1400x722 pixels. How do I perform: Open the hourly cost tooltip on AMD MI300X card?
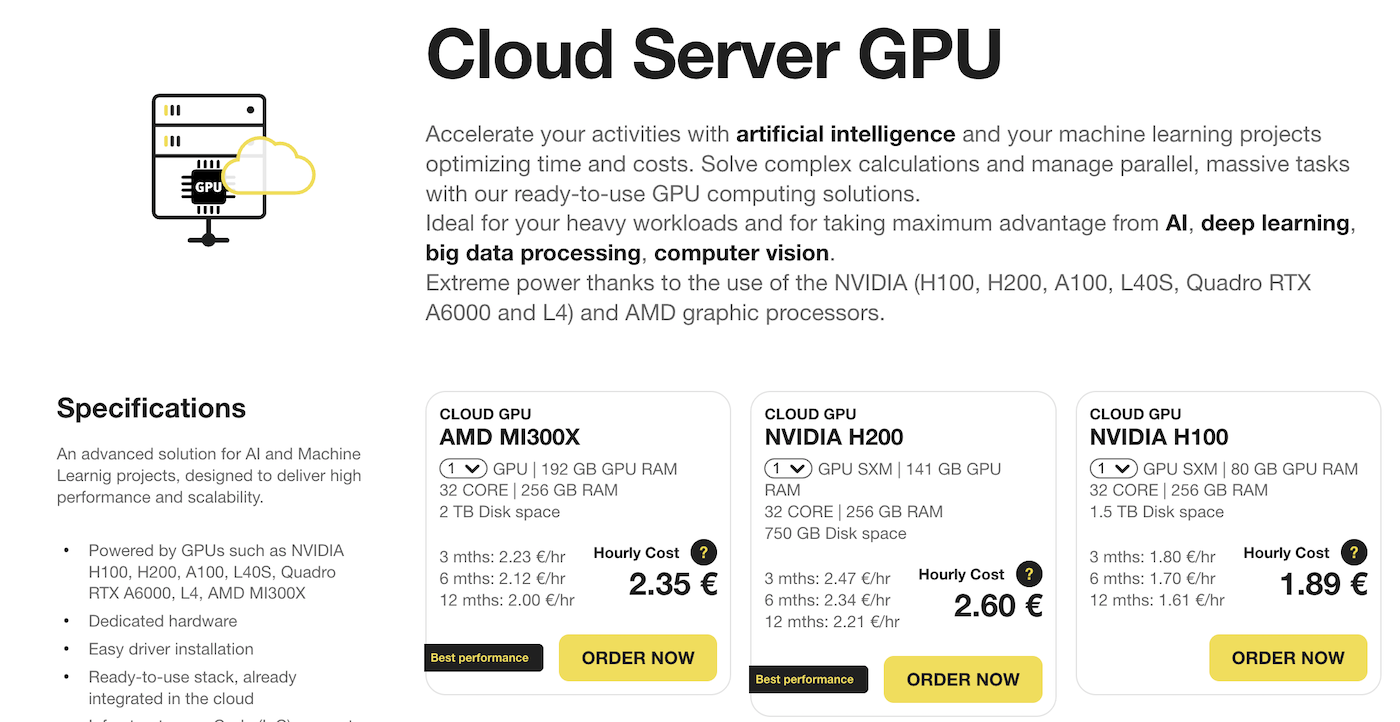click(x=702, y=552)
